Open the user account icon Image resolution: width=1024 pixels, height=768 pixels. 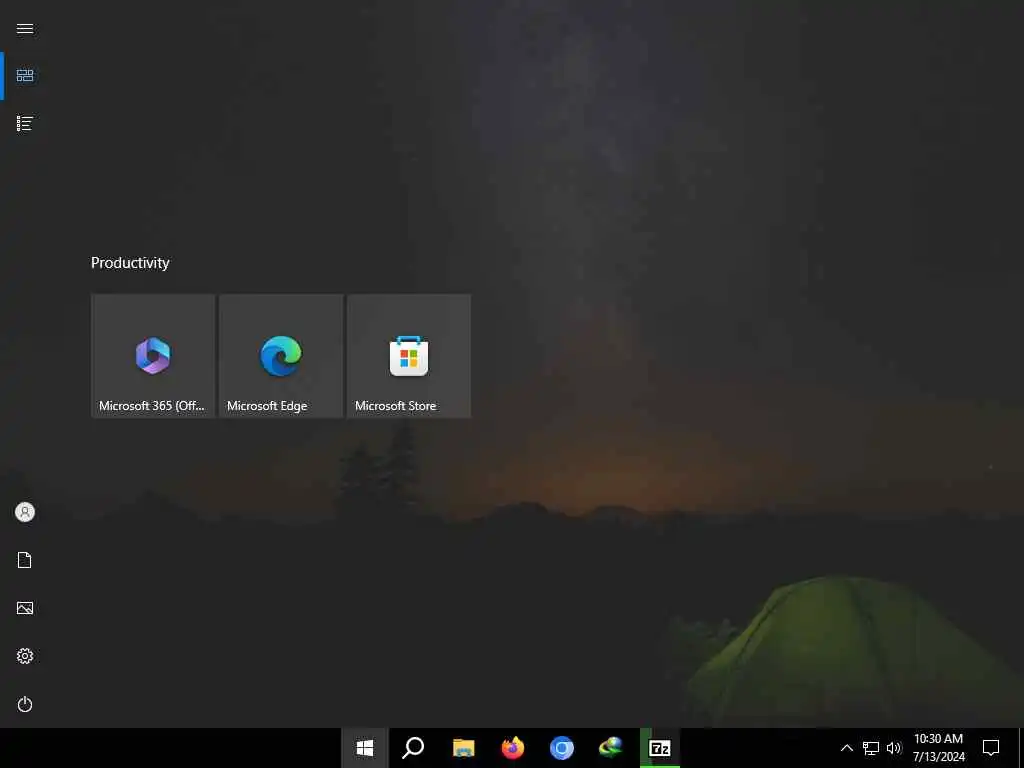coord(25,512)
